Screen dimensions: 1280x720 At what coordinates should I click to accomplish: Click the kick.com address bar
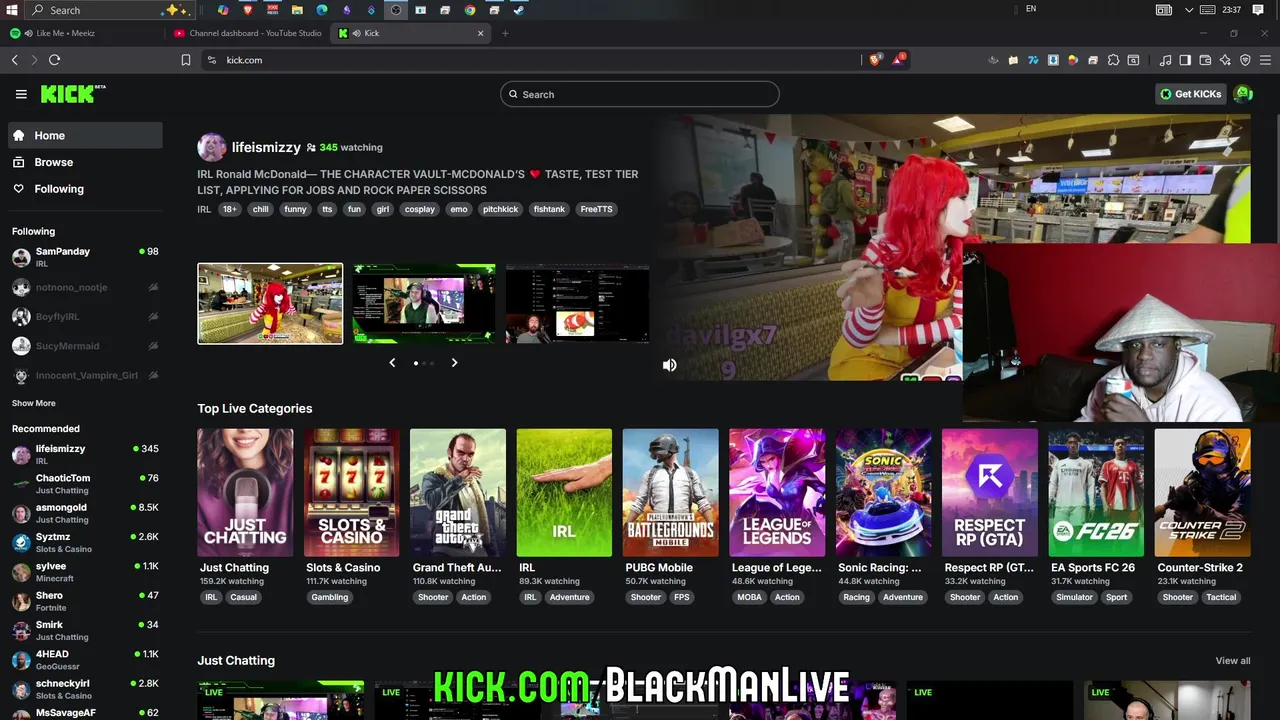point(530,60)
